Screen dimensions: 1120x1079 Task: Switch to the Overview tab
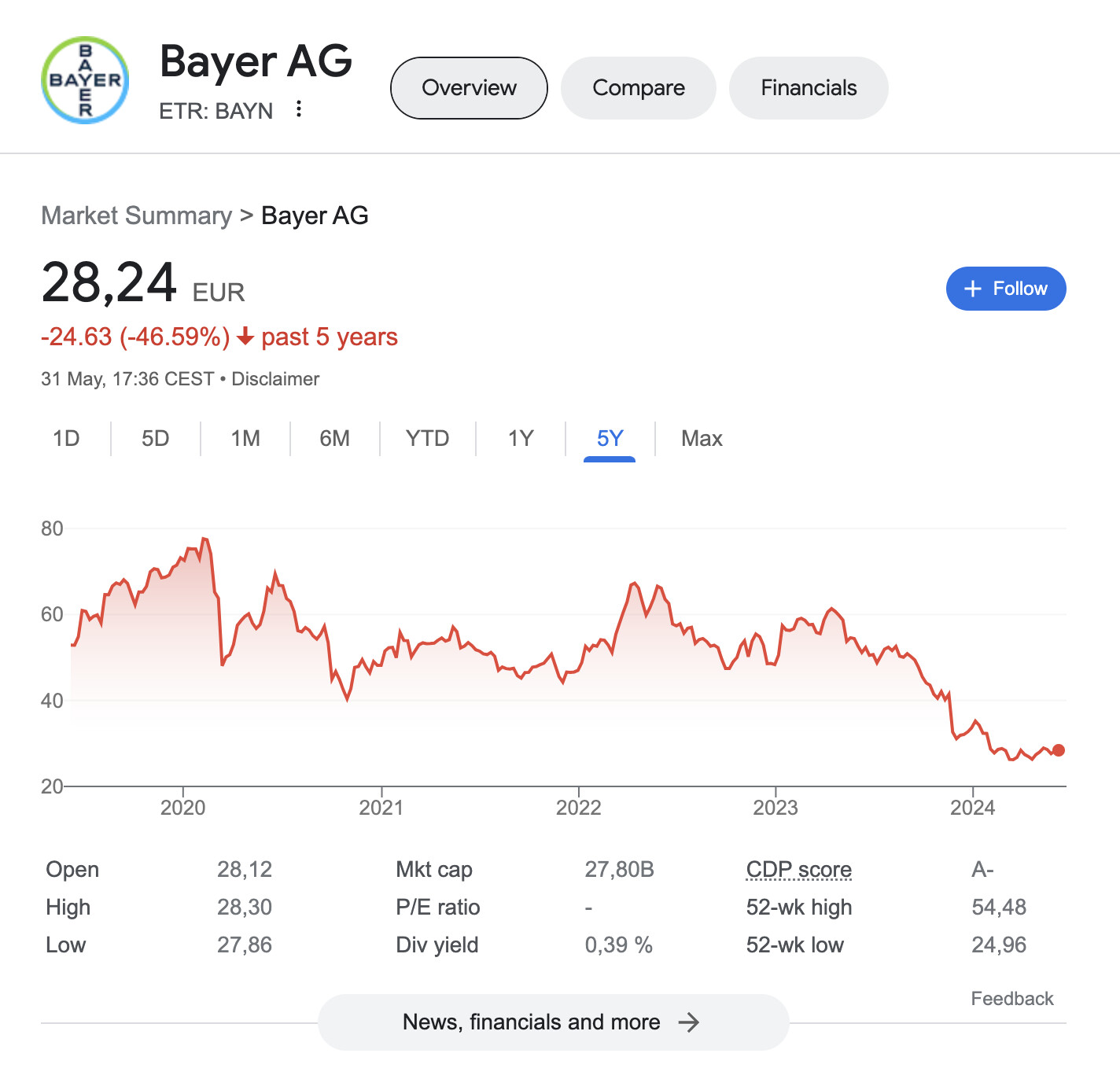[469, 88]
